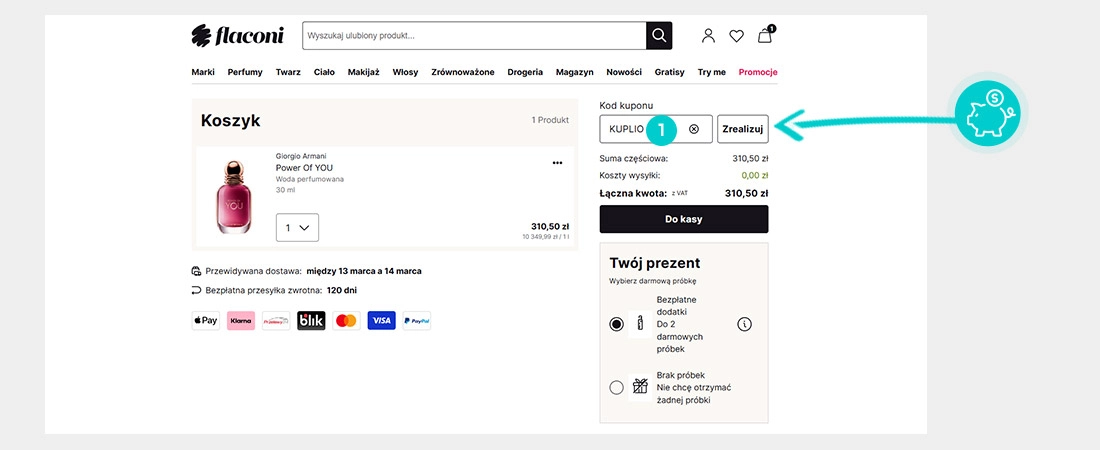This screenshot has width=1100, height=450.
Task: Open the Makijaż menu
Action: pos(363,72)
